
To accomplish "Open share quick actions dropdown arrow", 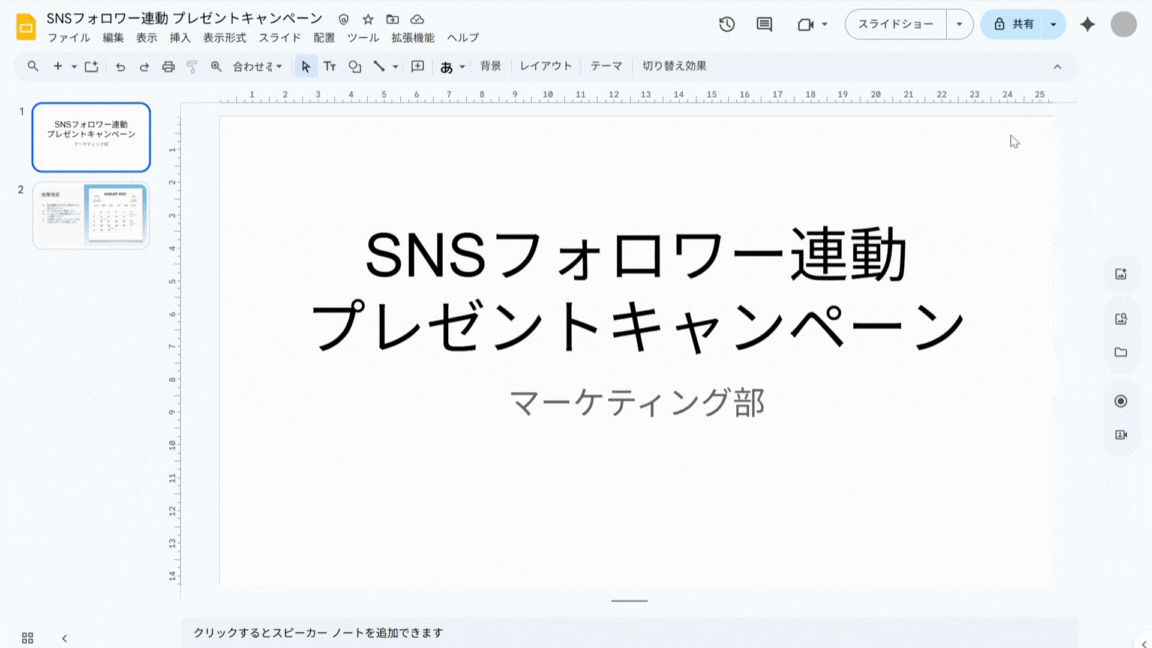I will tap(1054, 24).
